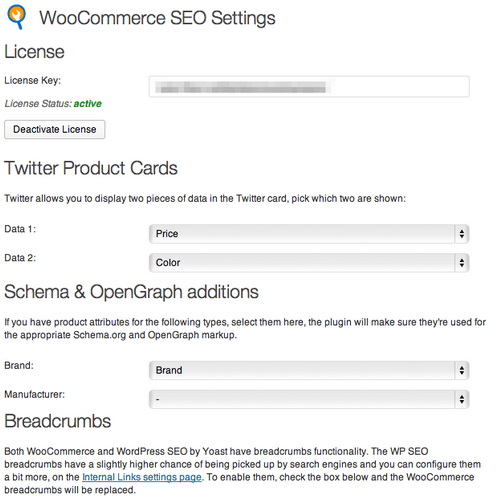Focus the License Key input field
The height and width of the screenshot is (503, 499).
[x=309, y=87]
